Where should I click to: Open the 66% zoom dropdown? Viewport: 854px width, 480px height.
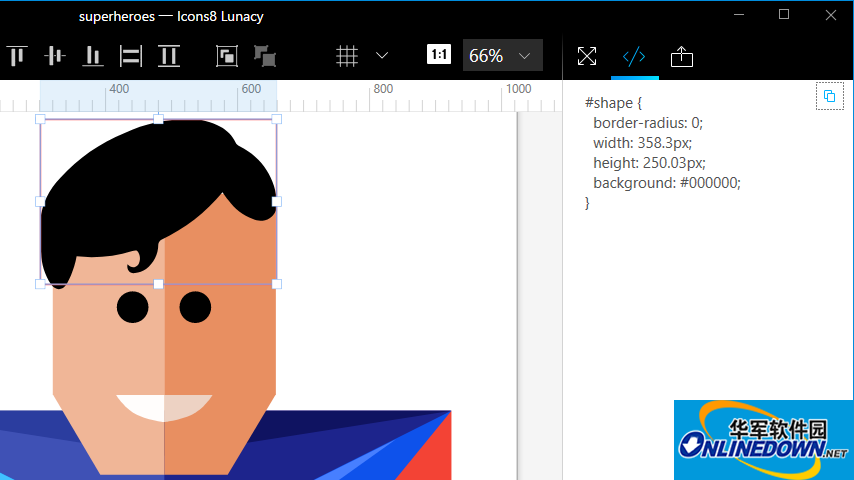[x=503, y=55]
